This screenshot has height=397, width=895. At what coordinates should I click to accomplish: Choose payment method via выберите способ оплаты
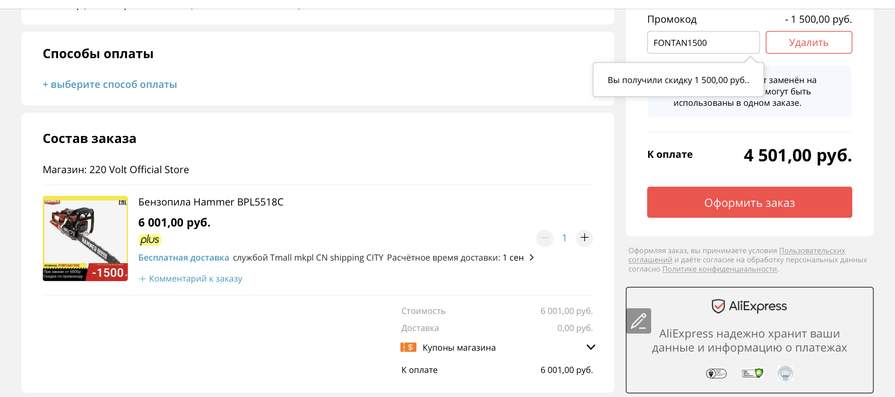pyautogui.click(x=110, y=84)
